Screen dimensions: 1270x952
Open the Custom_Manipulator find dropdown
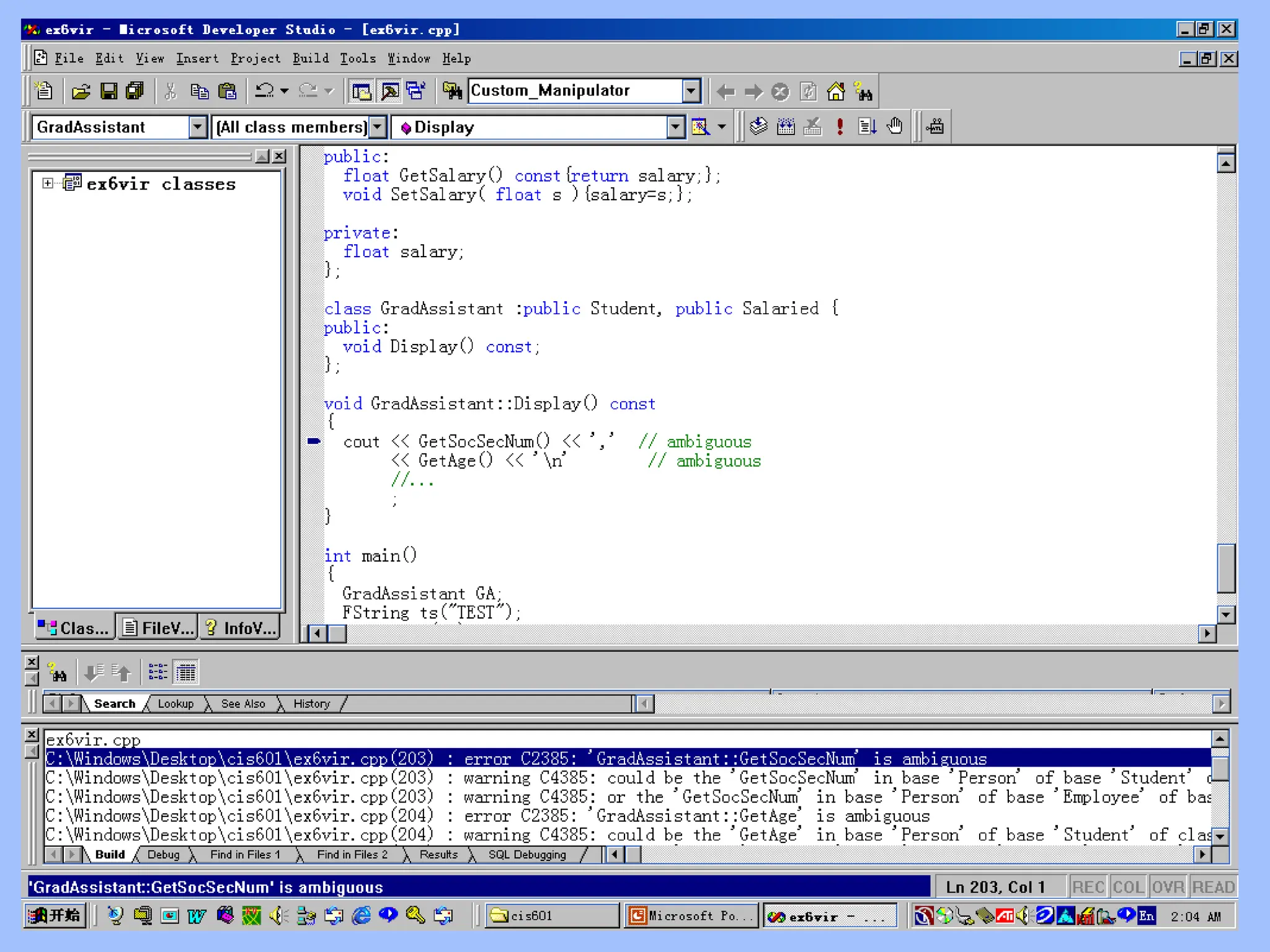click(x=691, y=91)
